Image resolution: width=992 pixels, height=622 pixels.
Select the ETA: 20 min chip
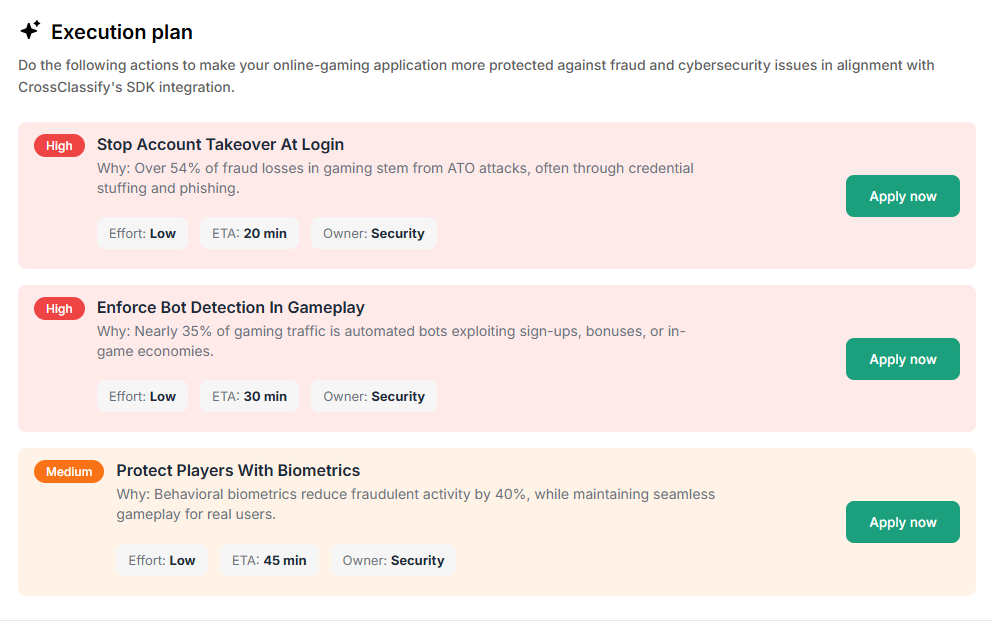point(249,233)
